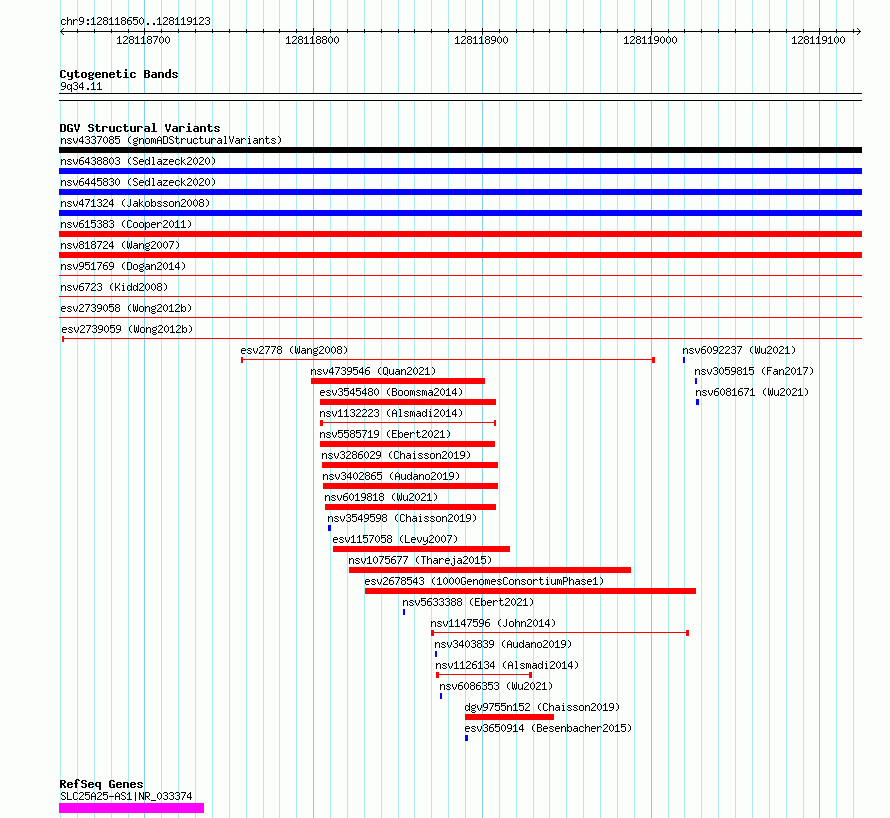Image resolution: width=890 pixels, height=818 pixels.
Task: Click the blue nsv3059815 (Fan2017) marker
Action: (696, 381)
